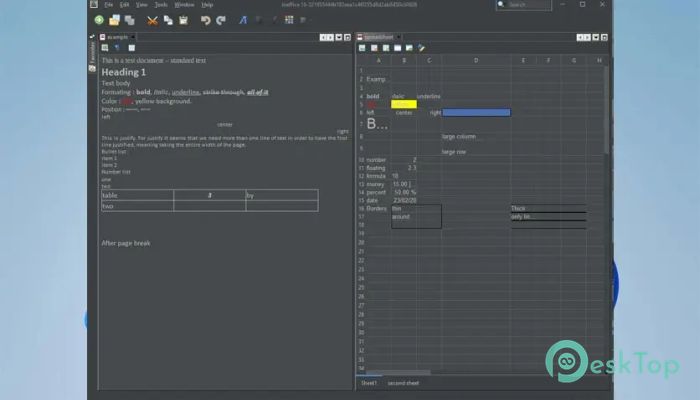Open document list dropdown in left pane
The image size is (700, 400).
tap(339, 38)
